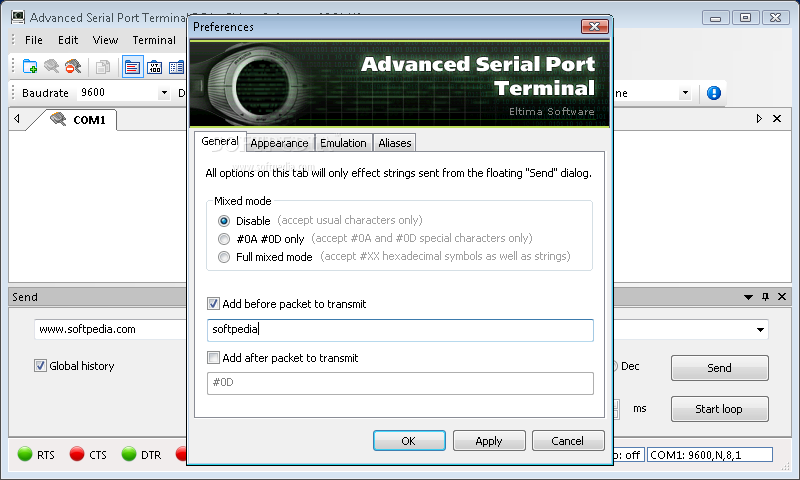Screen dimensions: 800x480
Task: Click the Send panel title label
Action: 24,297
